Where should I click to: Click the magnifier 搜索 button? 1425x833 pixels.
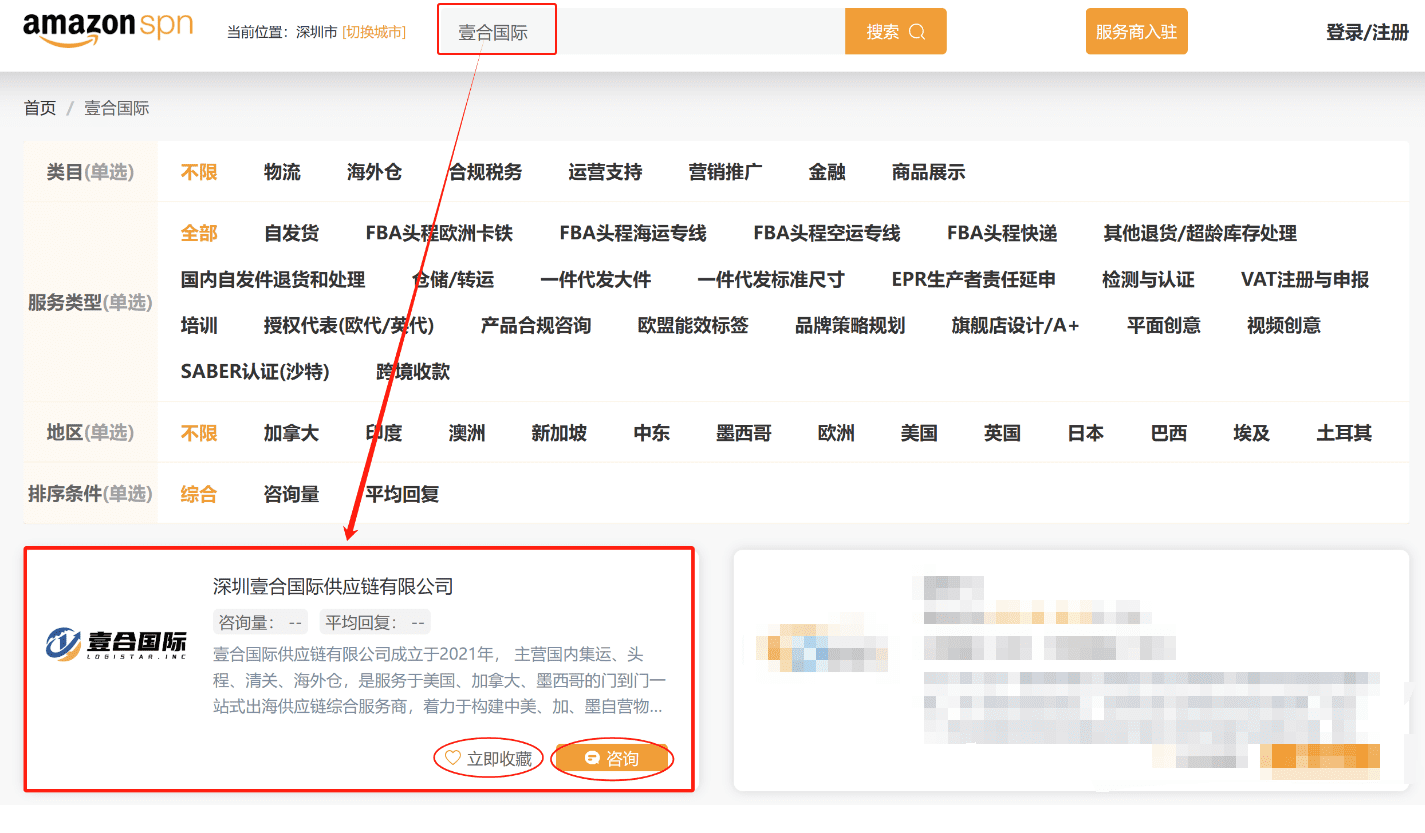895,32
